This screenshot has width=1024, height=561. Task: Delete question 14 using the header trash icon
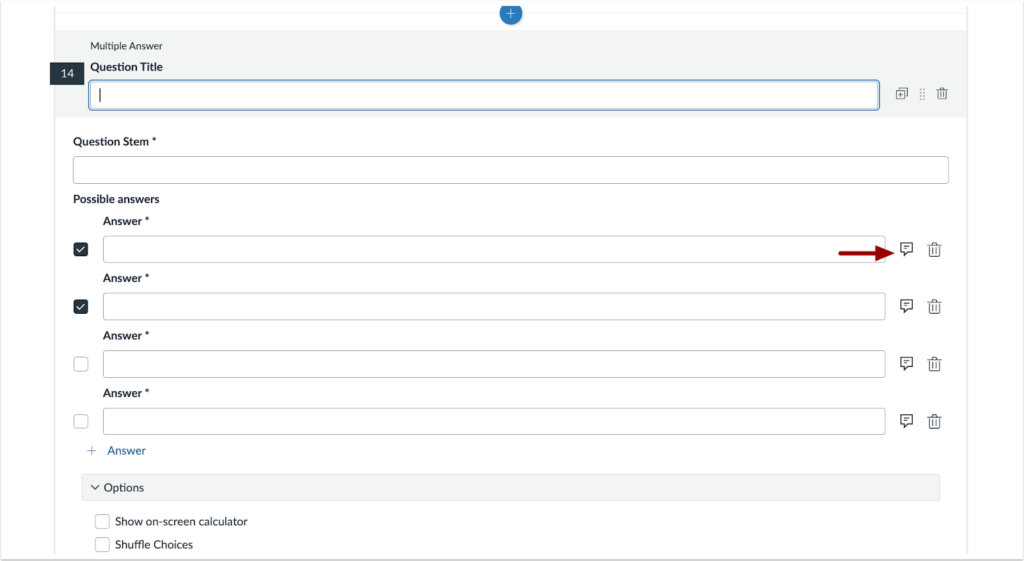click(942, 93)
